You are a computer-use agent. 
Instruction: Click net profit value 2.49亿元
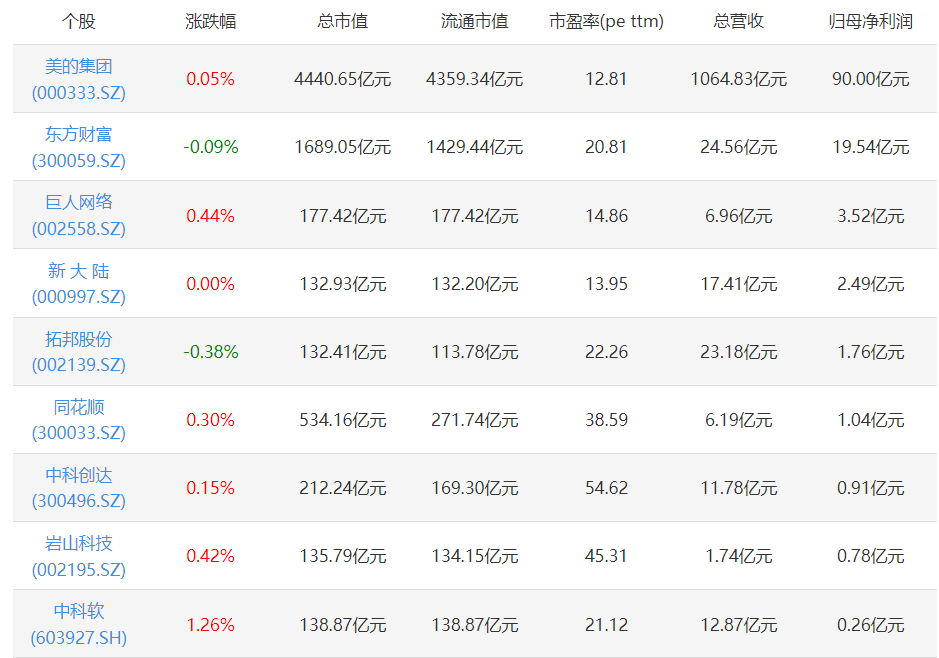pos(871,284)
